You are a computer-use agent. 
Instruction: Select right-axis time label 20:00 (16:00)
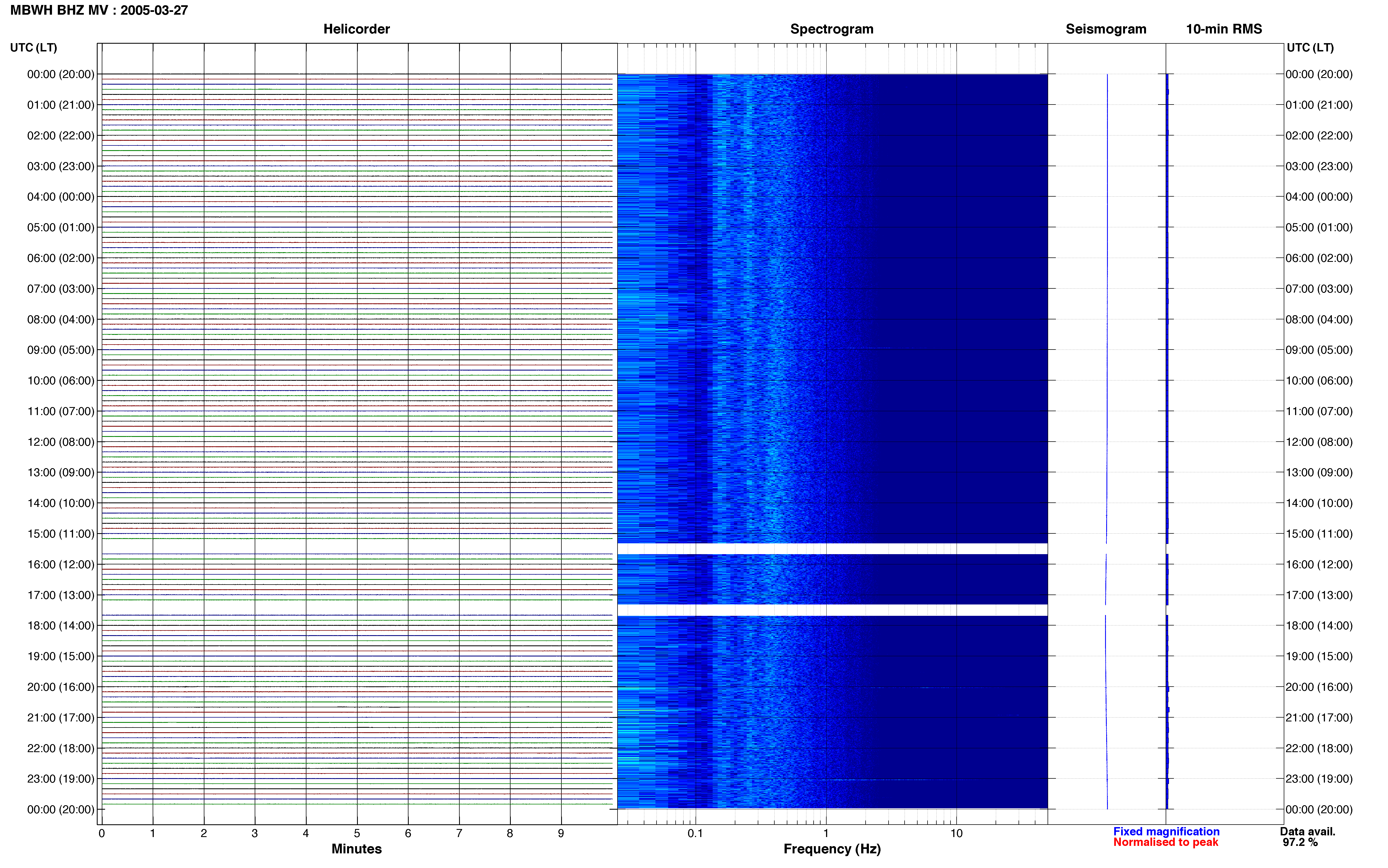pos(1319,687)
